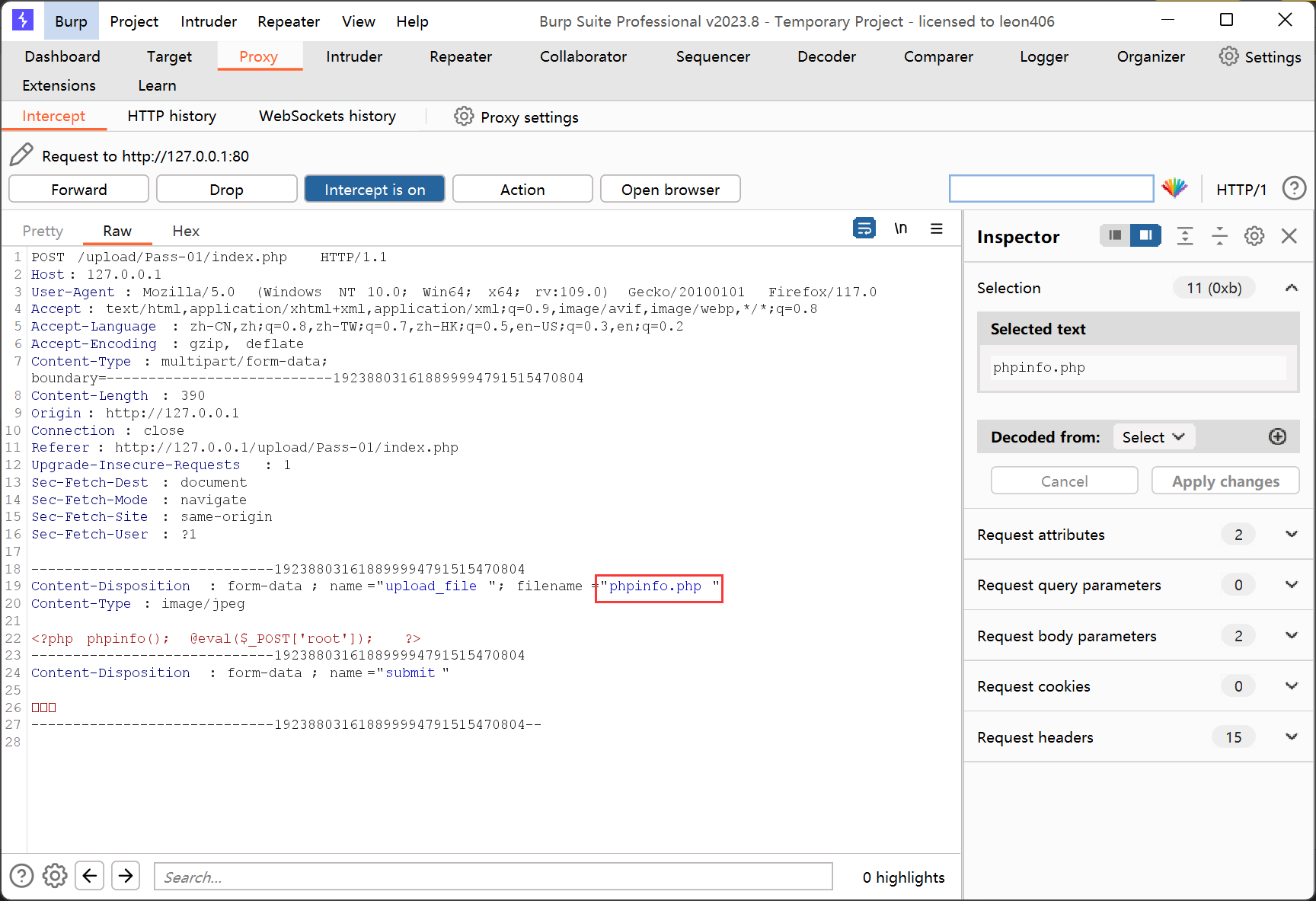Image resolution: width=1316 pixels, height=901 pixels.
Task: Open Inspector settings gear icon
Action: 1254,235
